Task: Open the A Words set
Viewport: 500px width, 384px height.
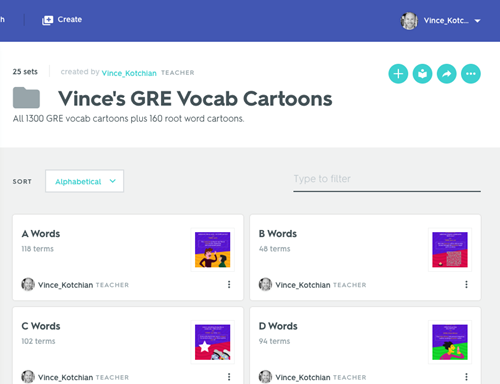Action: (x=41, y=234)
